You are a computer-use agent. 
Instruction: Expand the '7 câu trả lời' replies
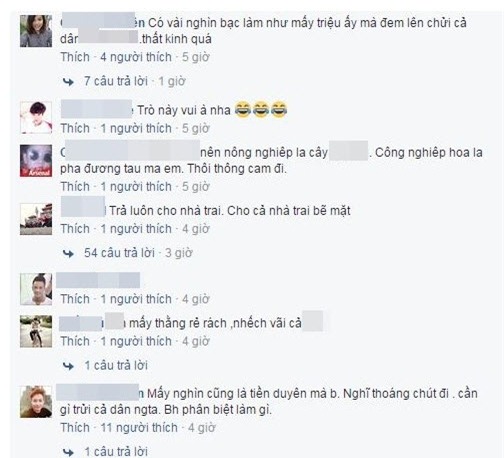click(116, 81)
